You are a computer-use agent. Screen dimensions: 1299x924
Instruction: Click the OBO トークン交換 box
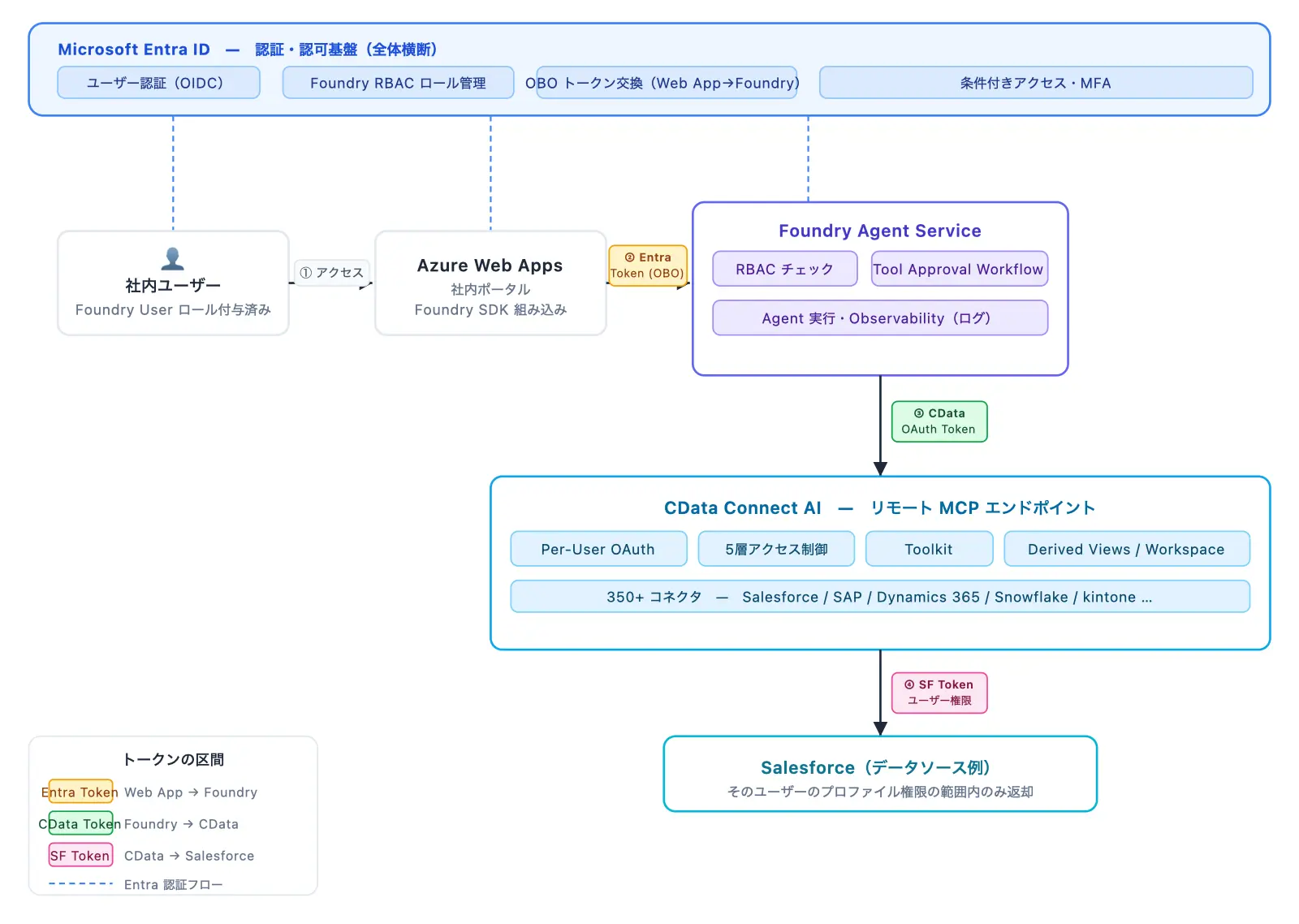pos(667,83)
